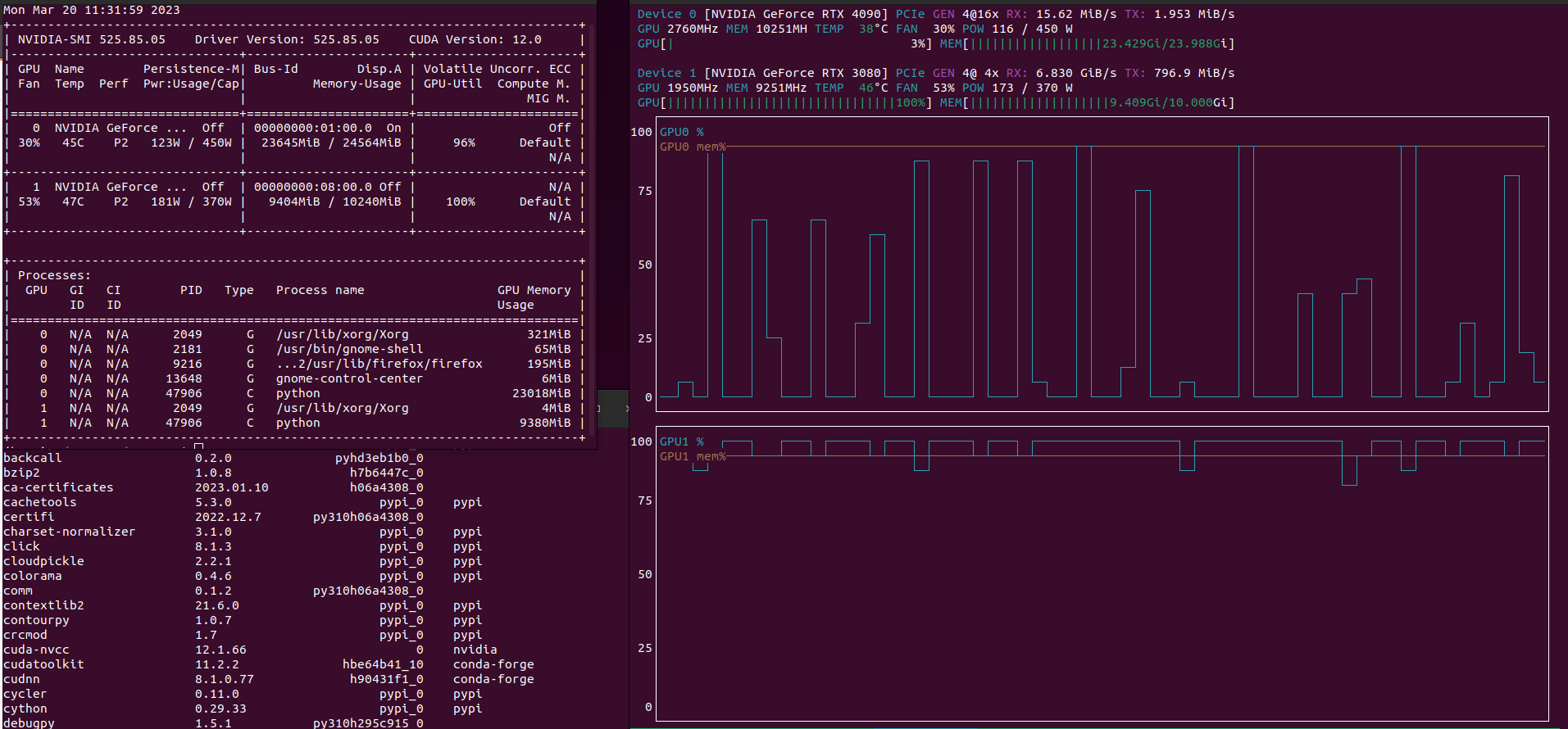Click the contextlib2 package name

tap(43, 605)
